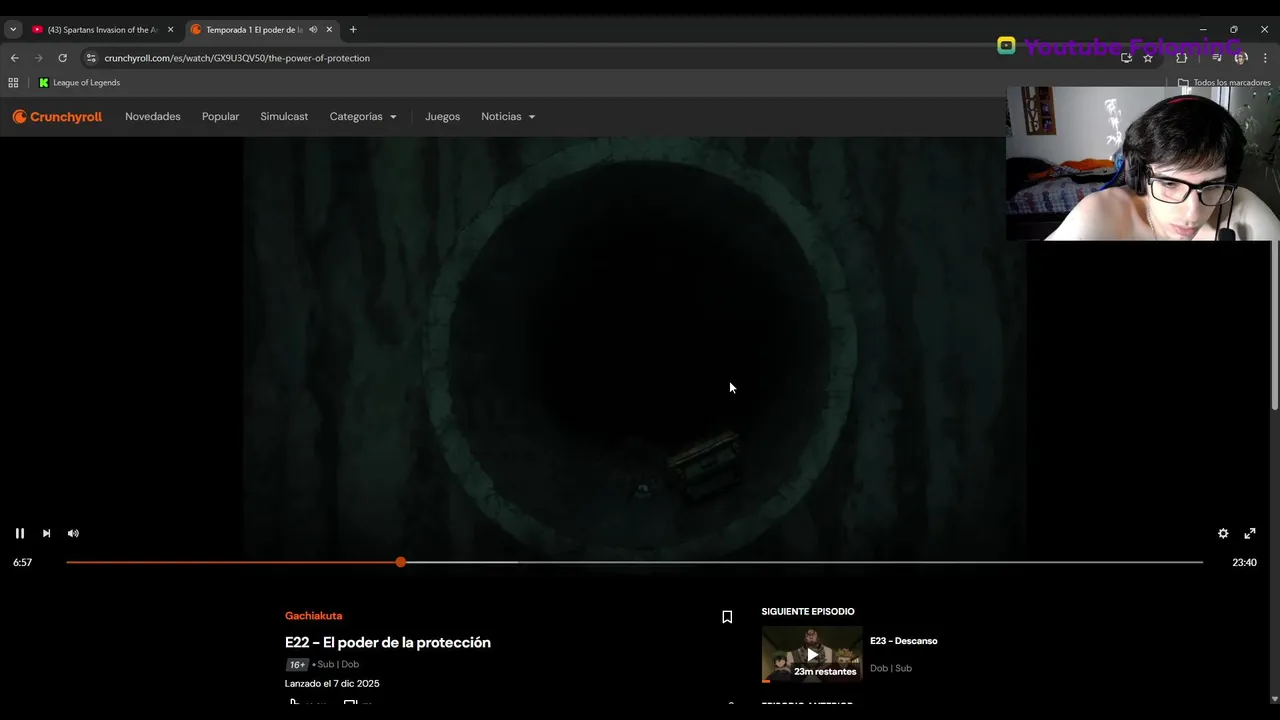Open the Gachiakuta series link
The width and height of the screenshot is (1280, 720).
click(313, 616)
